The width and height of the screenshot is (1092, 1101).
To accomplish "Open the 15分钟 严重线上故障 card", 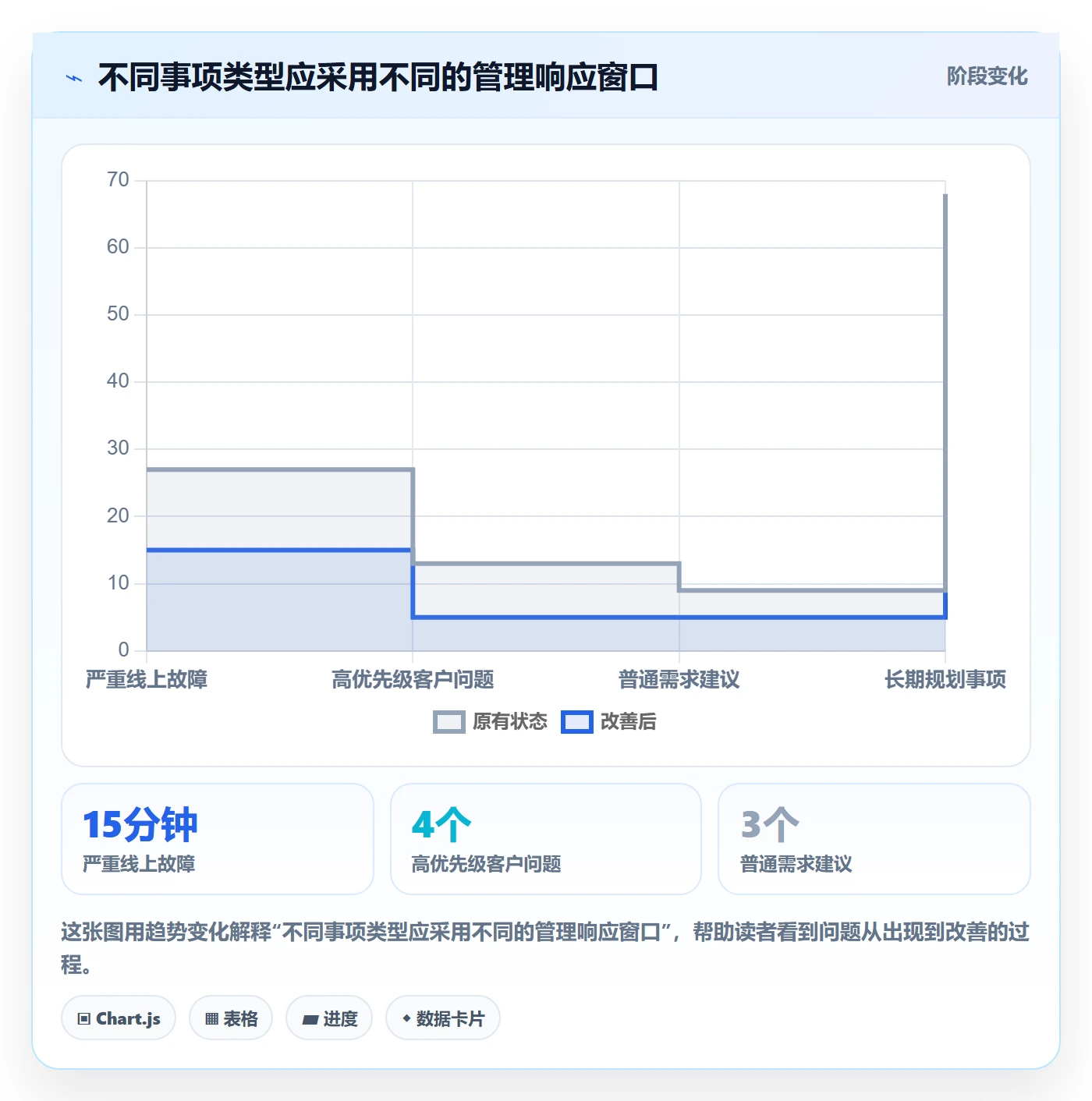I will pyautogui.click(x=218, y=839).
